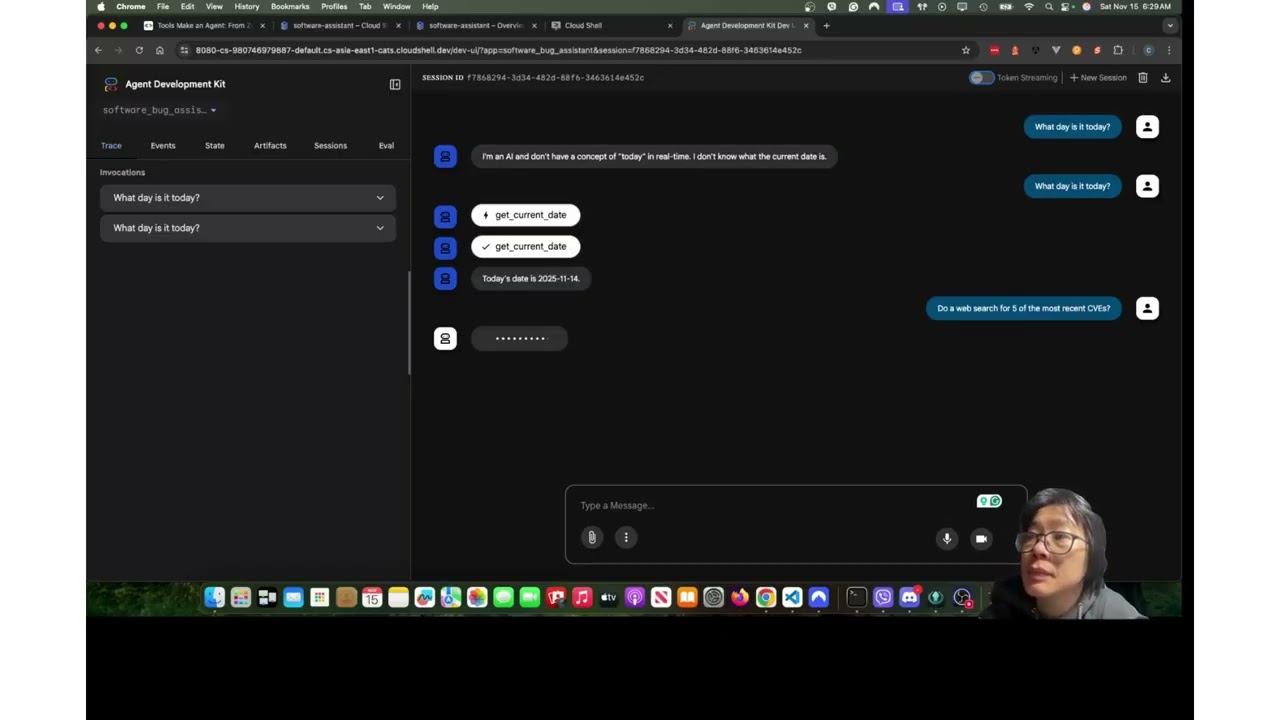Open Google Chrome from the Dock
Screen dimensions: 1280x720
765,597
